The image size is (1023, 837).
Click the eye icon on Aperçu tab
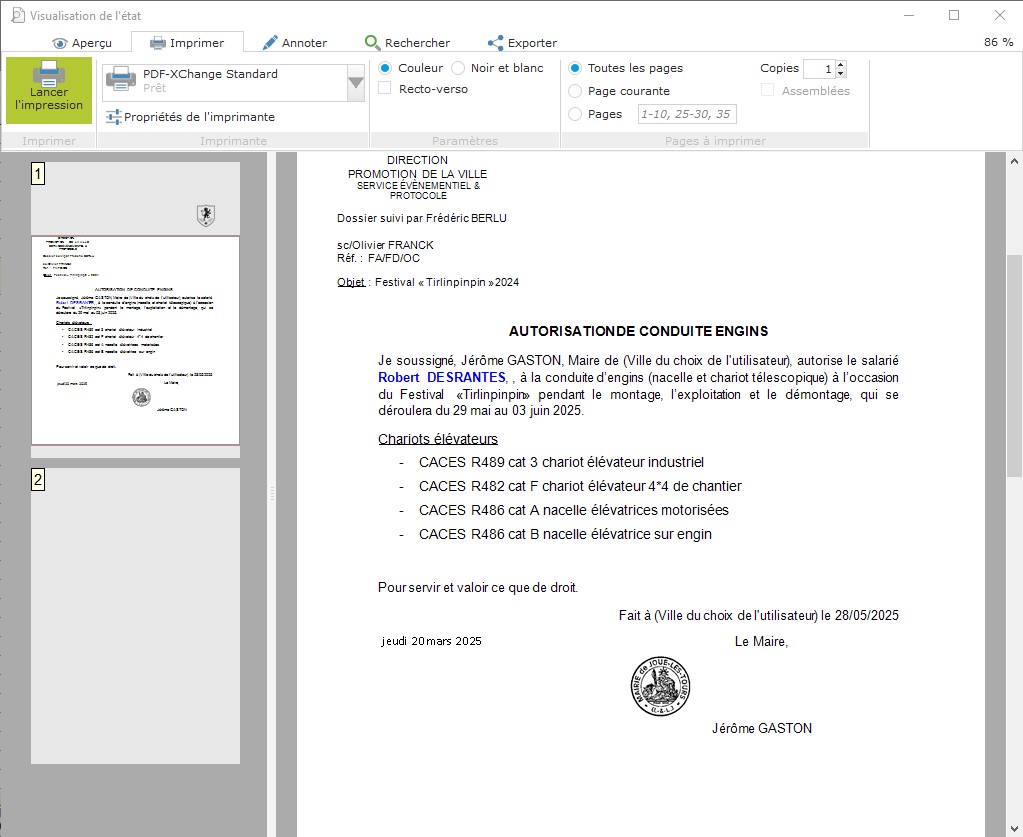(x=60, y=43)
